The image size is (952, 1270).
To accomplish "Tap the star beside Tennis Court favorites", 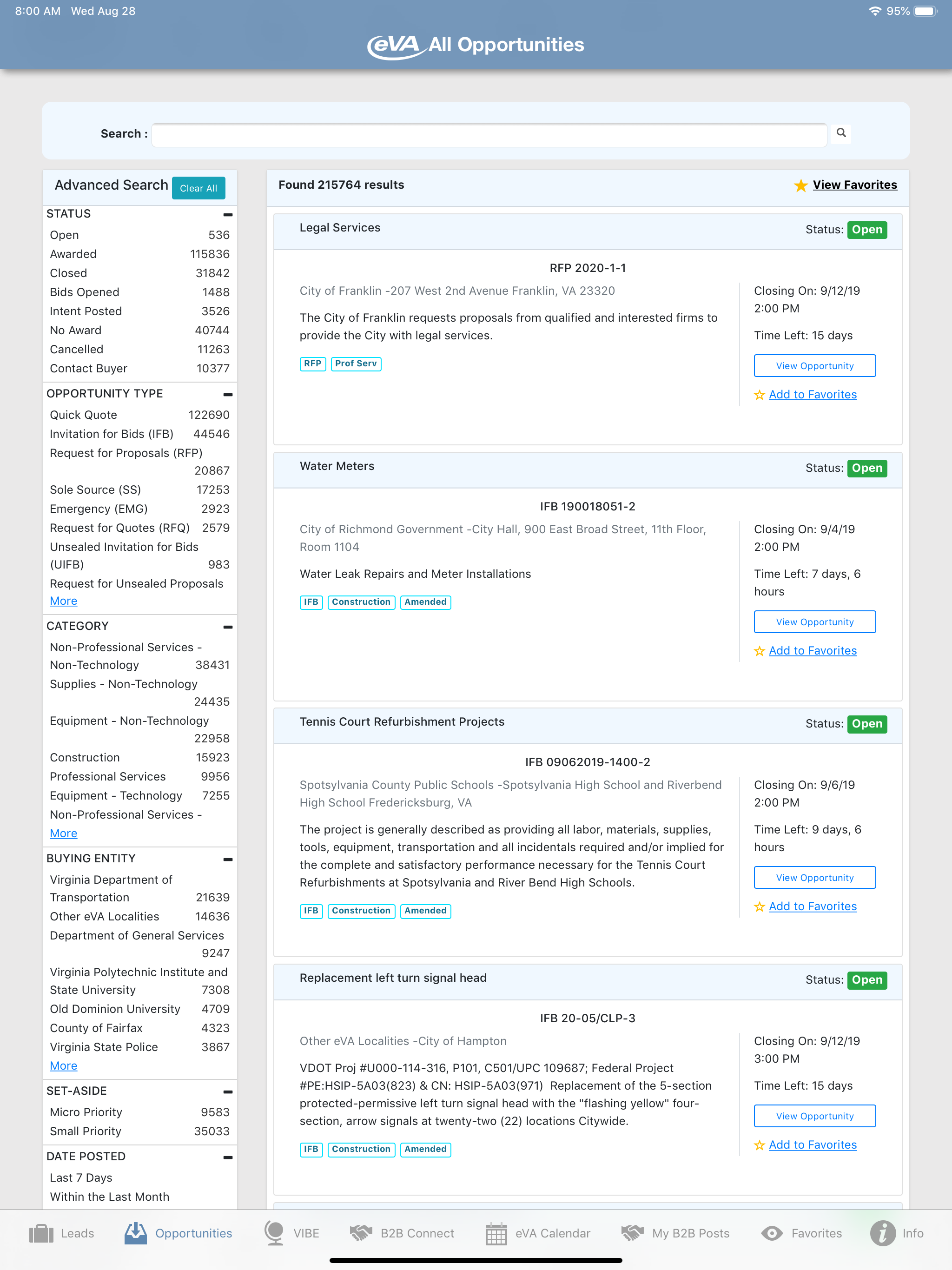I will tap(760, 906).
